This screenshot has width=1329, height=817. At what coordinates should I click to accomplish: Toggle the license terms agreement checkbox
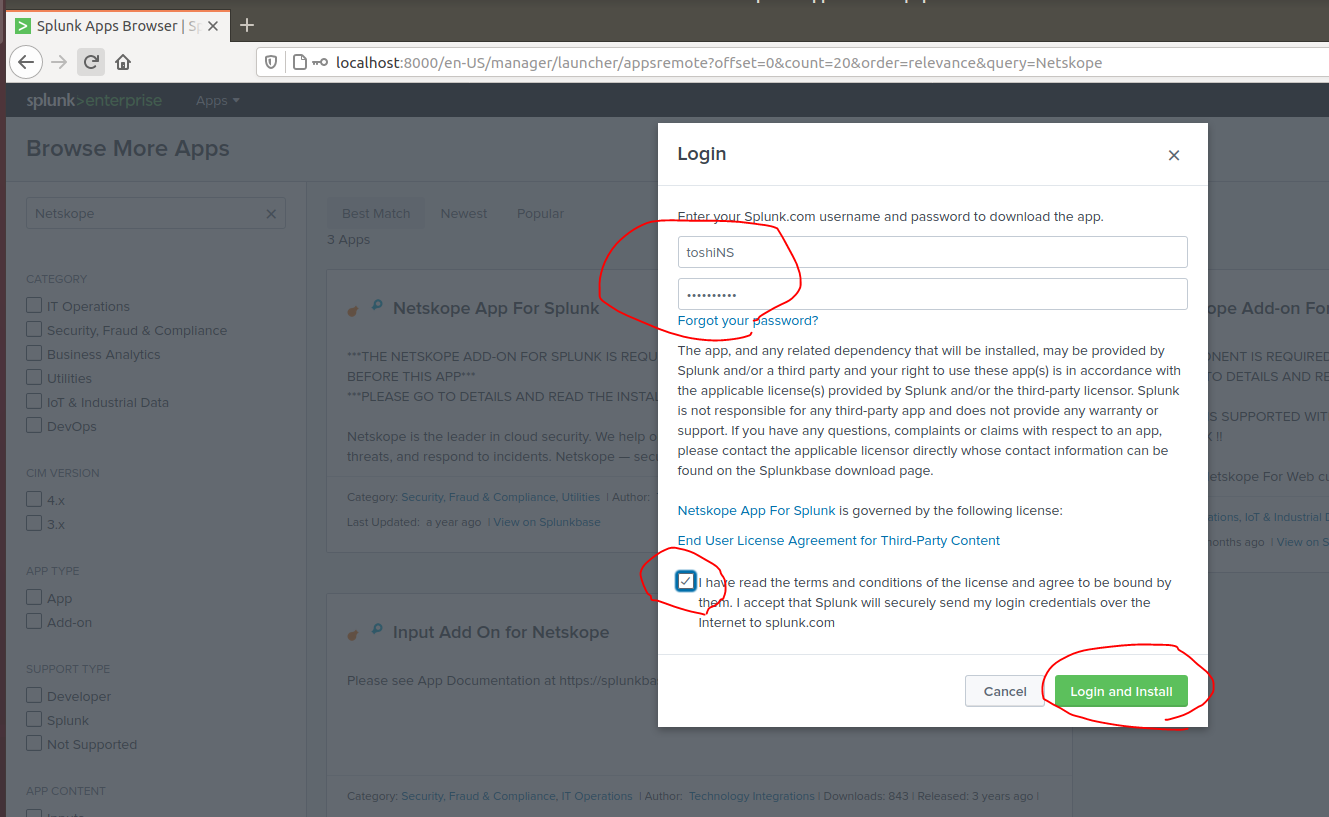click(x=685, y=581)
